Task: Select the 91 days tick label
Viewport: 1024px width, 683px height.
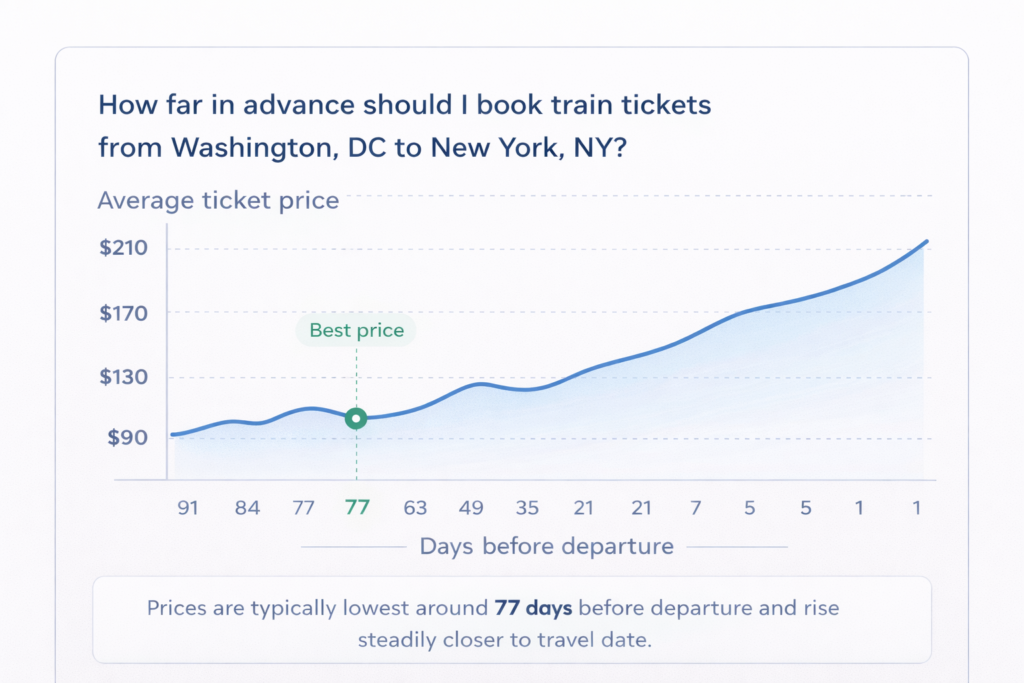Action: (188, 508)
